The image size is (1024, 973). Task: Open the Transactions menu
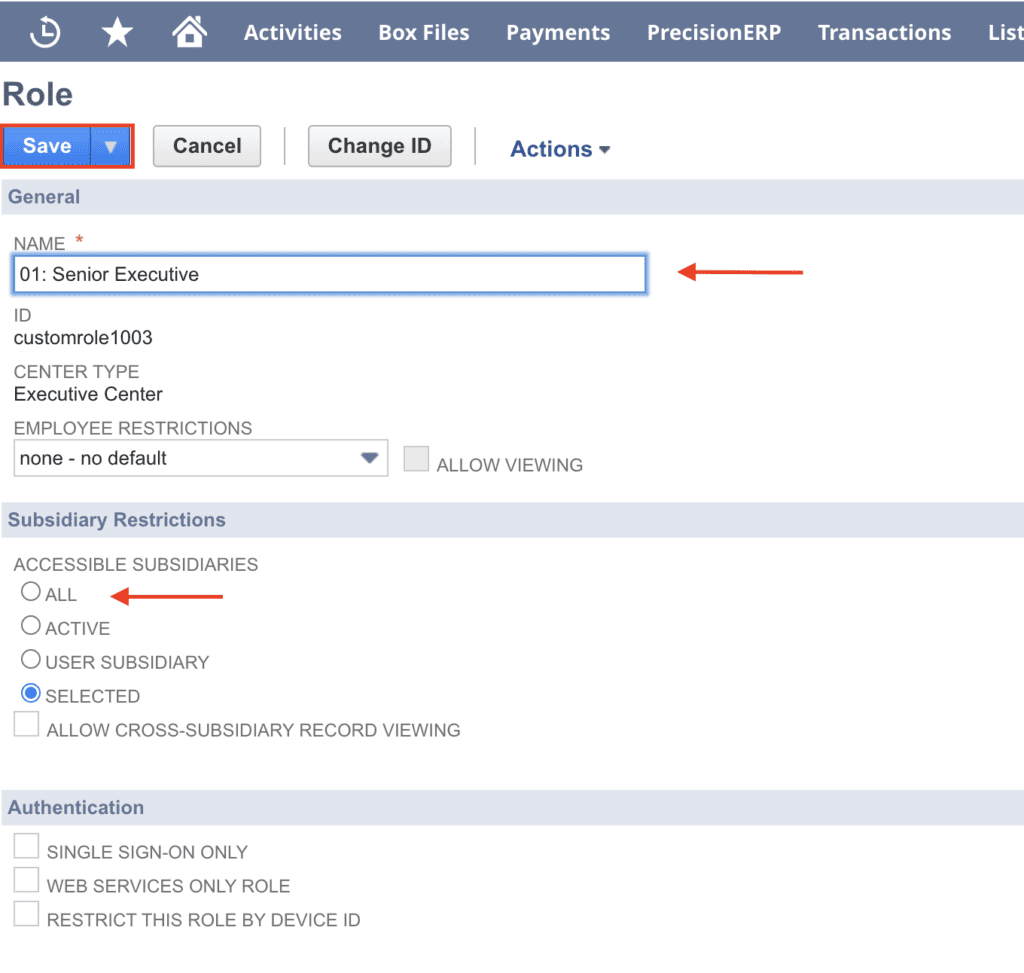tap(884, 32)
